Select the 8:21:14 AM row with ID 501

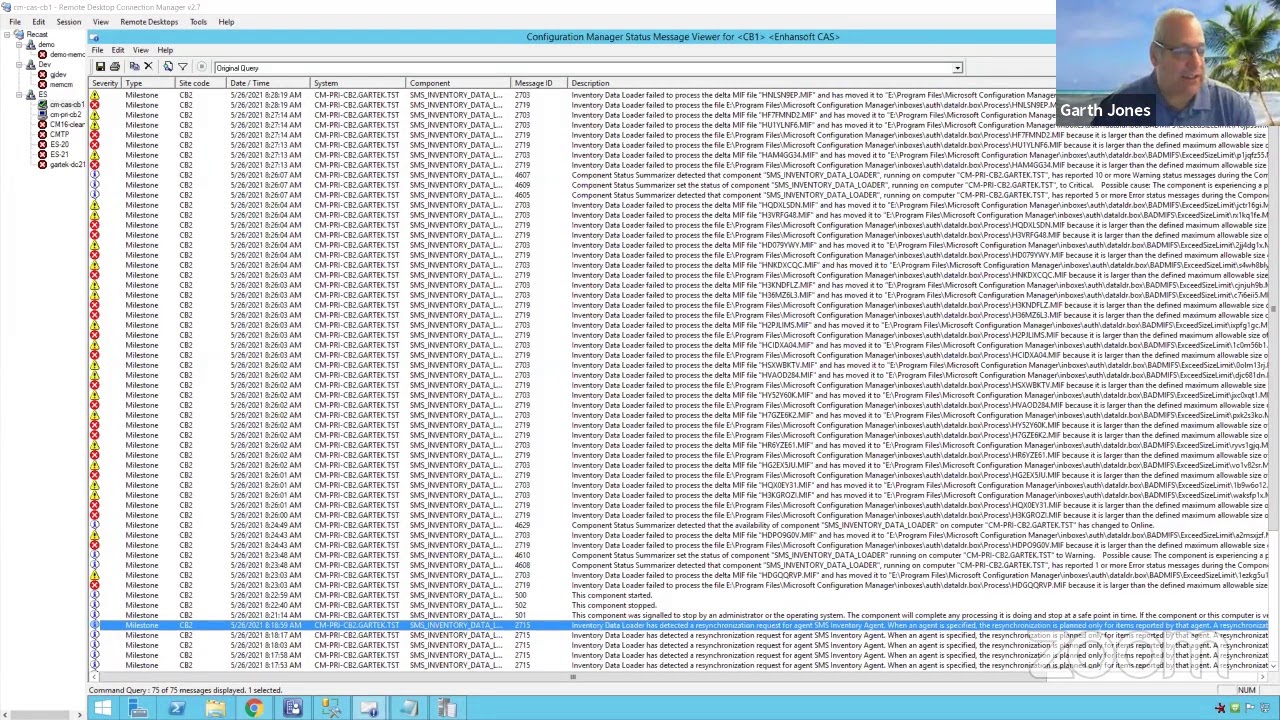[679, 615]
